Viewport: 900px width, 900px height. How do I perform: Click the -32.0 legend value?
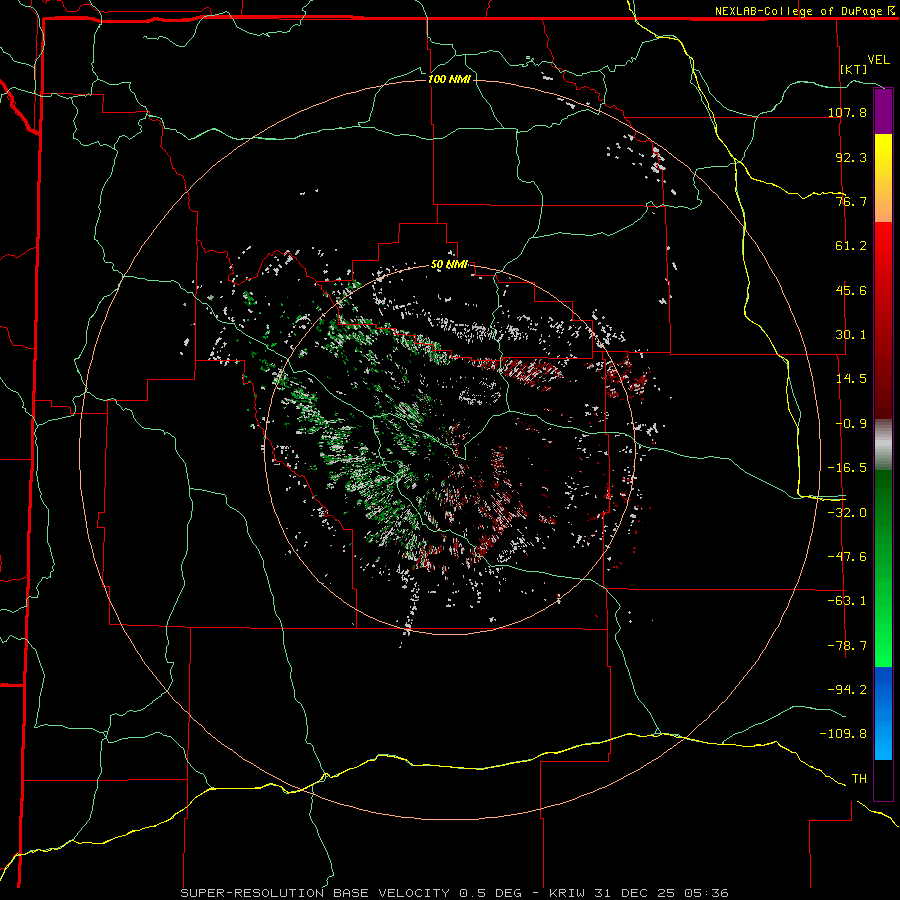[x=847, y=513]
